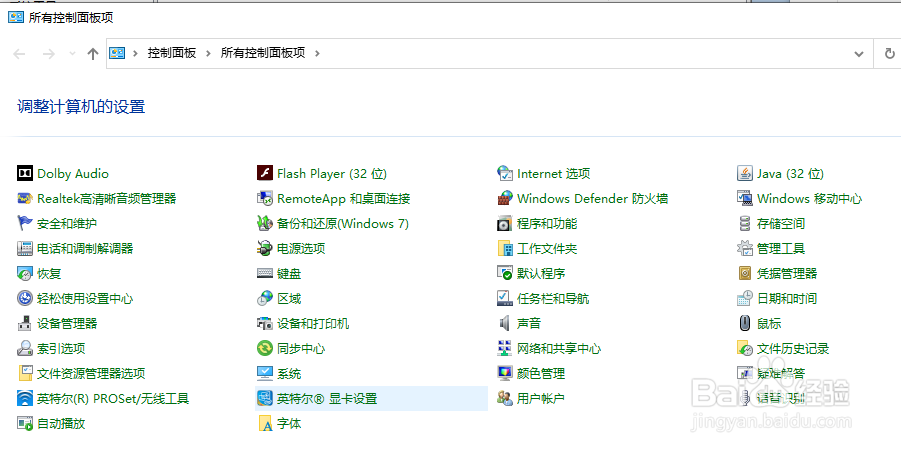Click the 日期和时间 icon
901x452 pixels.
[745, 298]
